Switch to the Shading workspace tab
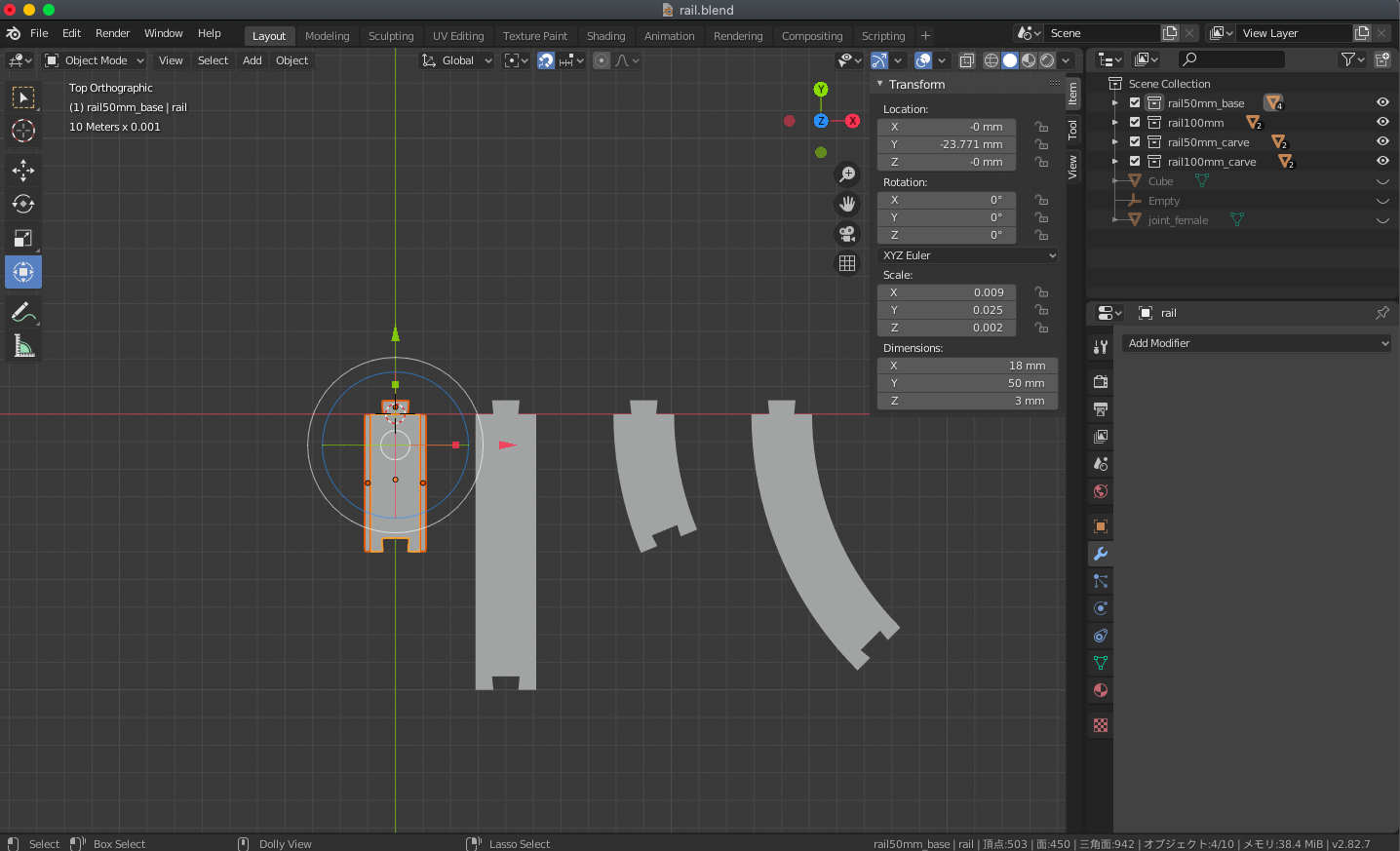Viewport: 1400px width, 851px height. click(605, 35)
